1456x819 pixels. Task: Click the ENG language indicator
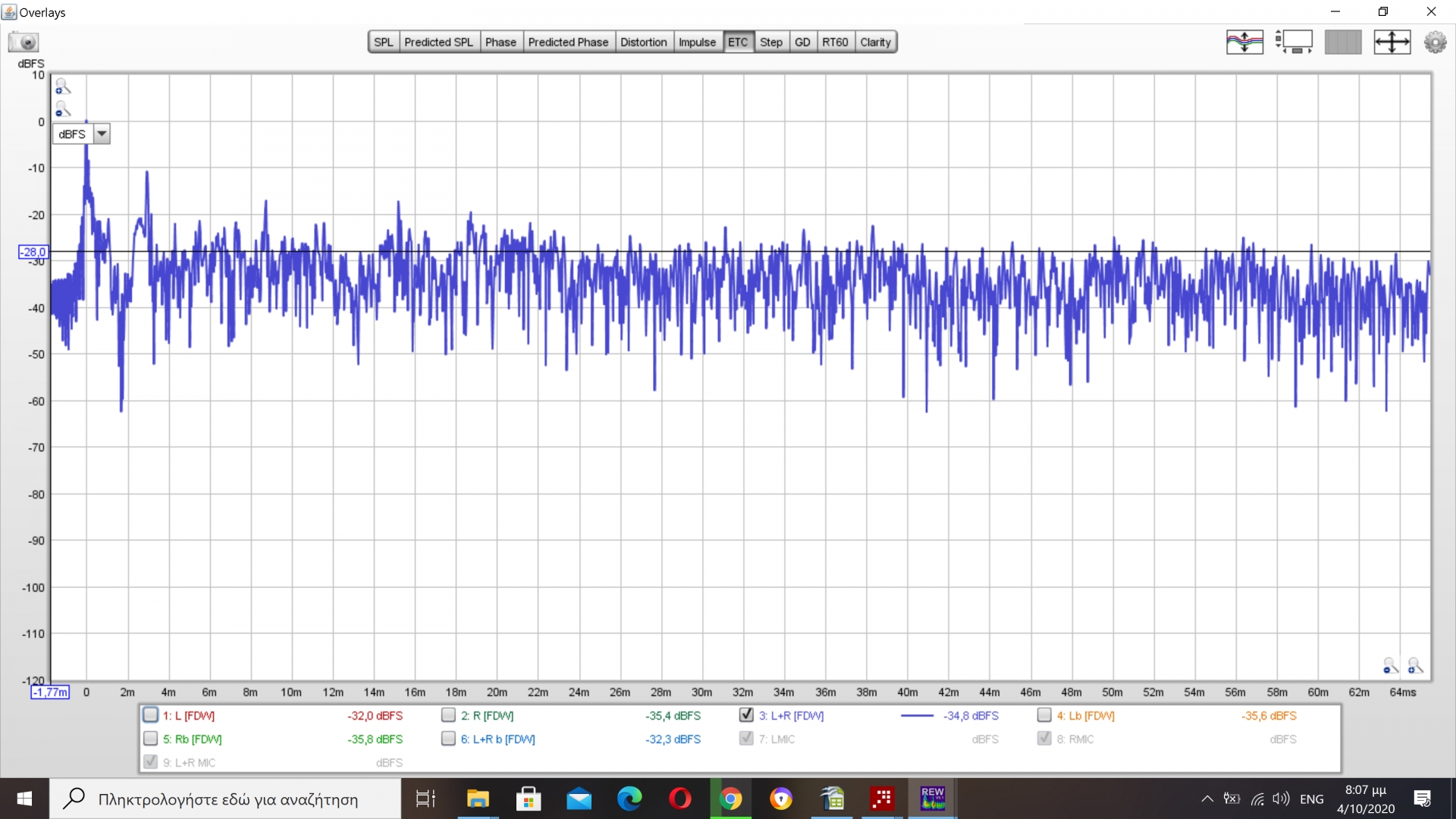(1312, 799)
